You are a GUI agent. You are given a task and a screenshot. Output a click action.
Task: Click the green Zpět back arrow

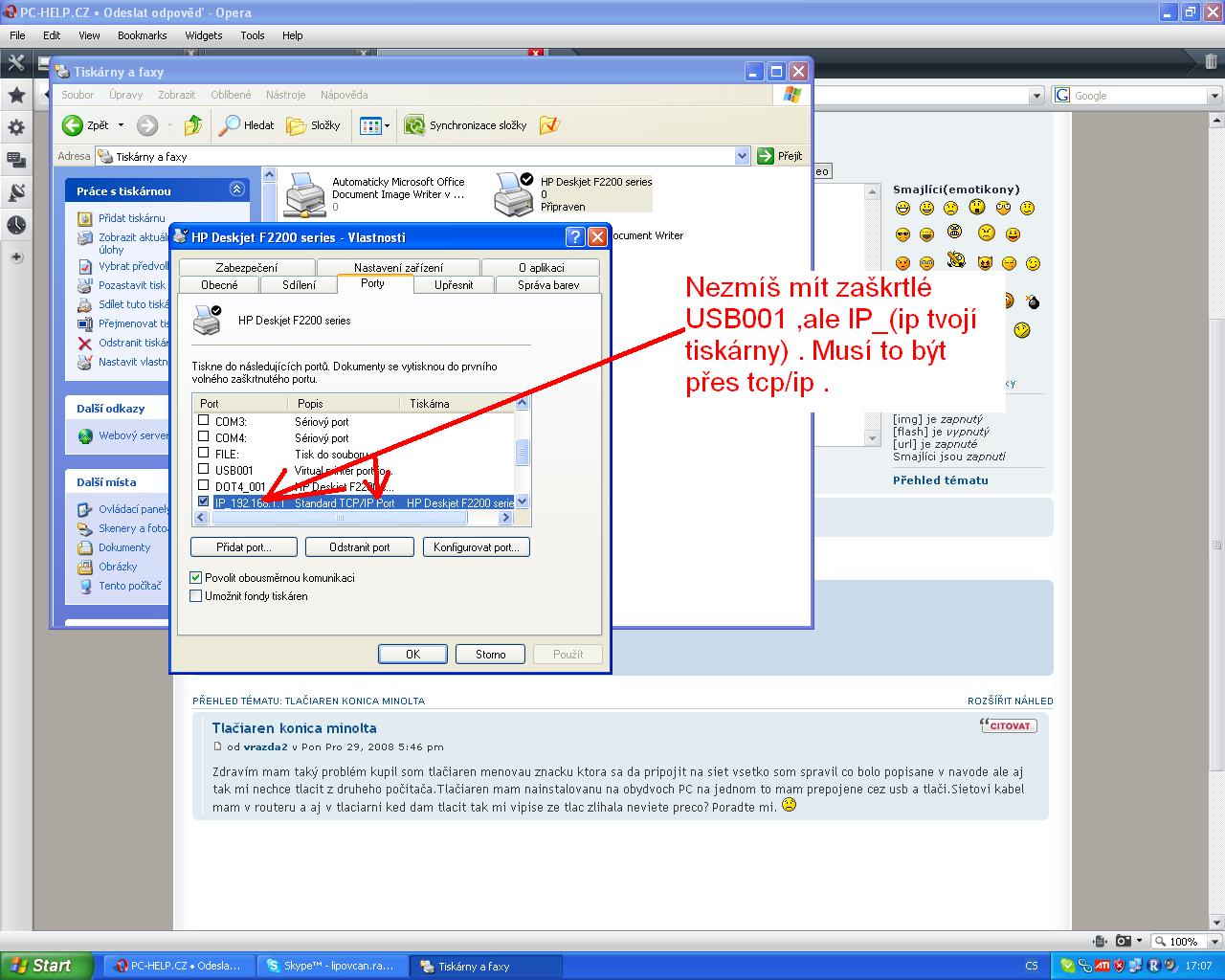(73, 125)
